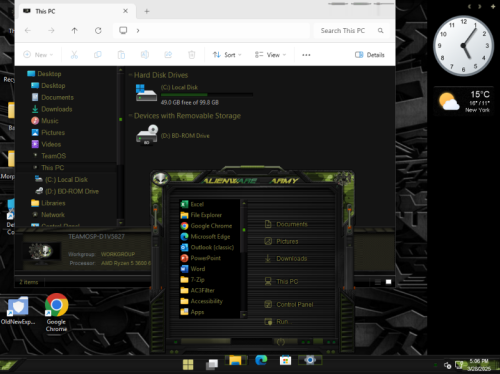Switch to large icons view in status bar
Viewport: 500px width, 374px height.
coord(388,282)
